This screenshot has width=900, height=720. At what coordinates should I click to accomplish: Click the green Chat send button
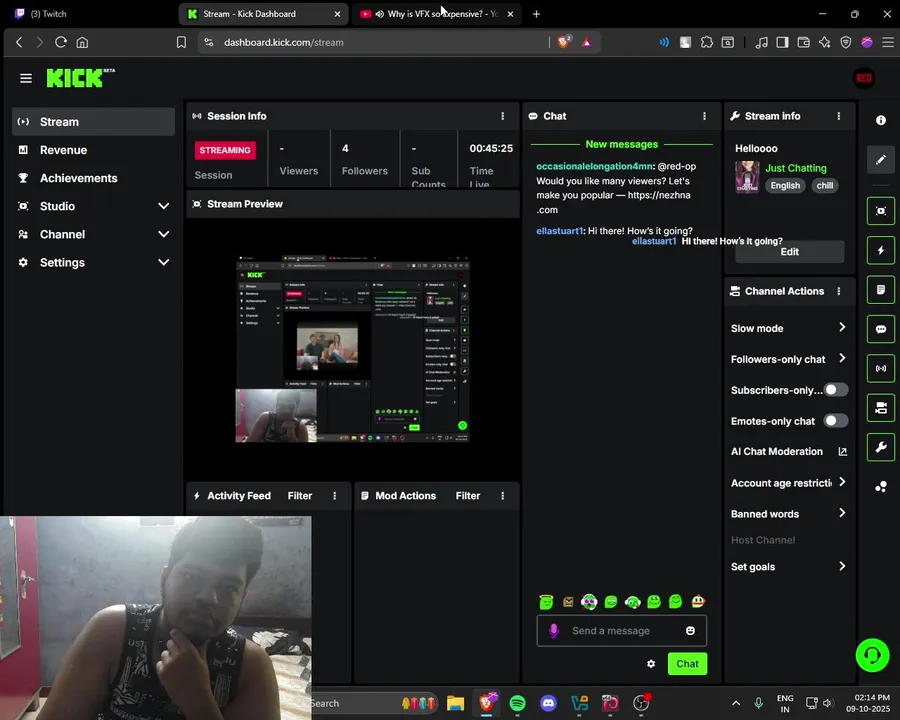click(x=687, y=664)
